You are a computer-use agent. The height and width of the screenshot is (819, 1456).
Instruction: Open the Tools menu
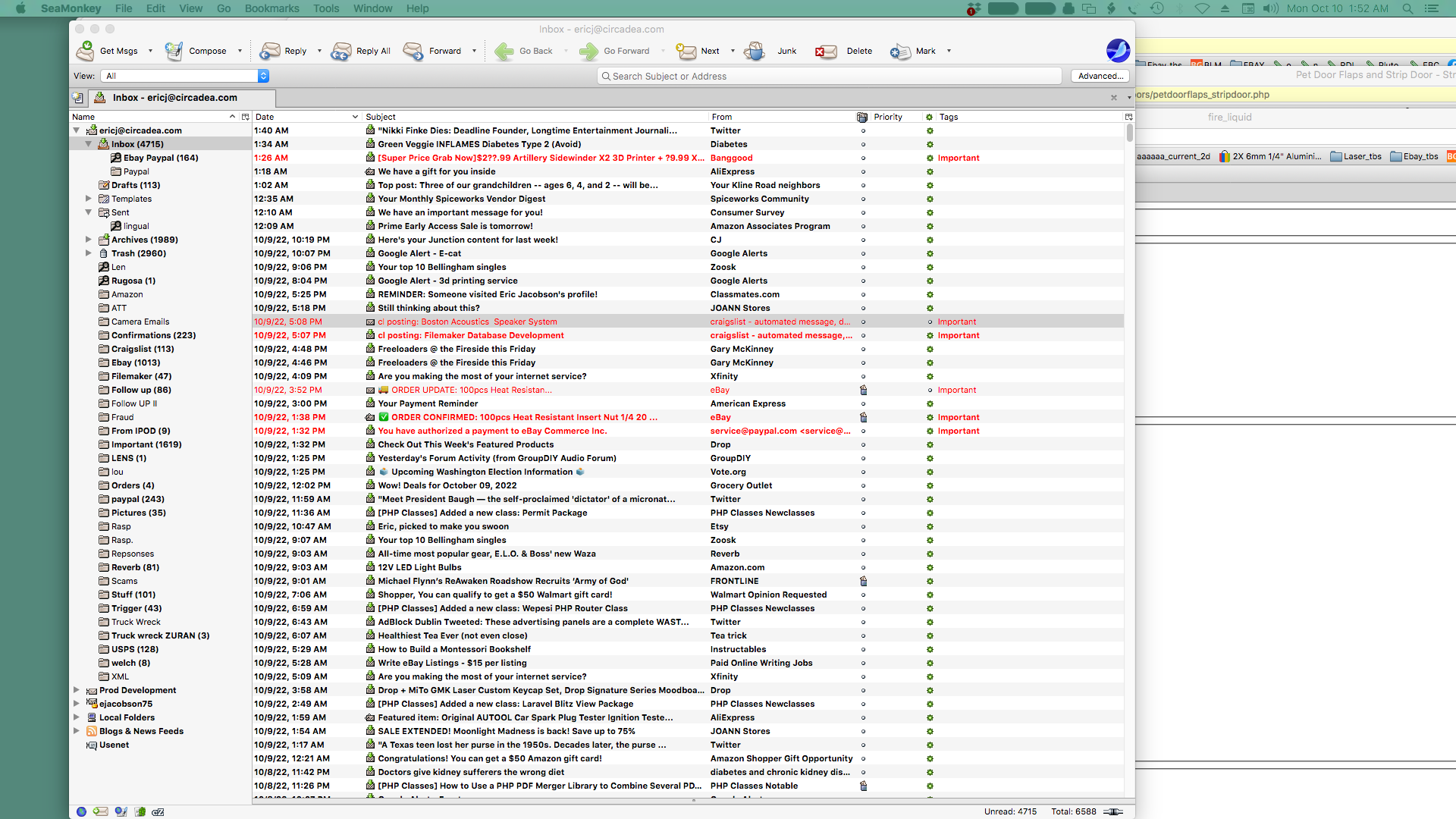[x=326, y=8]
